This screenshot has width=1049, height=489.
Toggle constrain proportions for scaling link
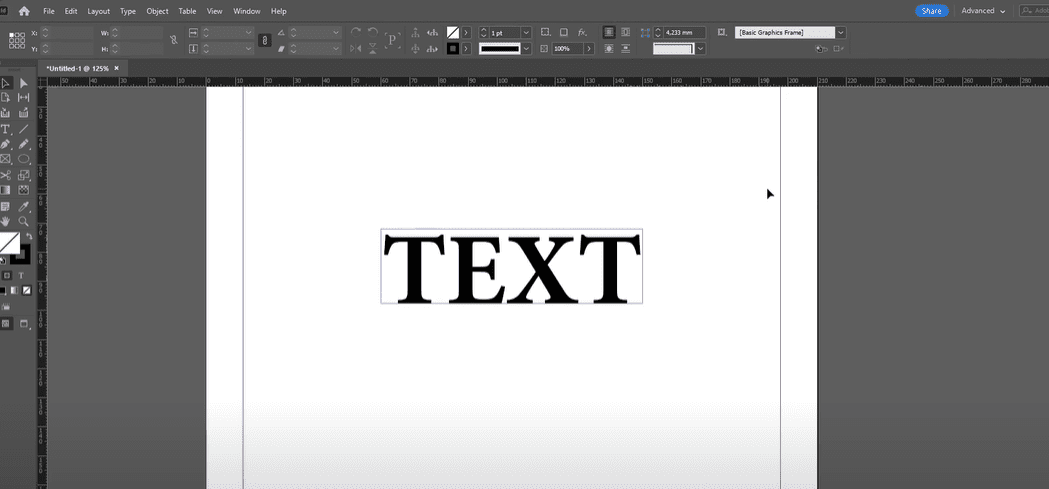(x=265, y=40)
